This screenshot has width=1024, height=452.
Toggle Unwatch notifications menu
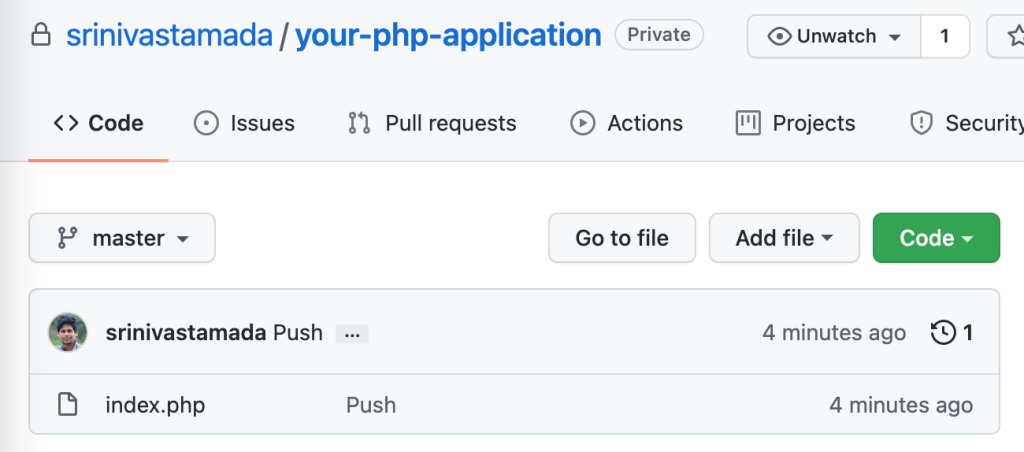834,37
